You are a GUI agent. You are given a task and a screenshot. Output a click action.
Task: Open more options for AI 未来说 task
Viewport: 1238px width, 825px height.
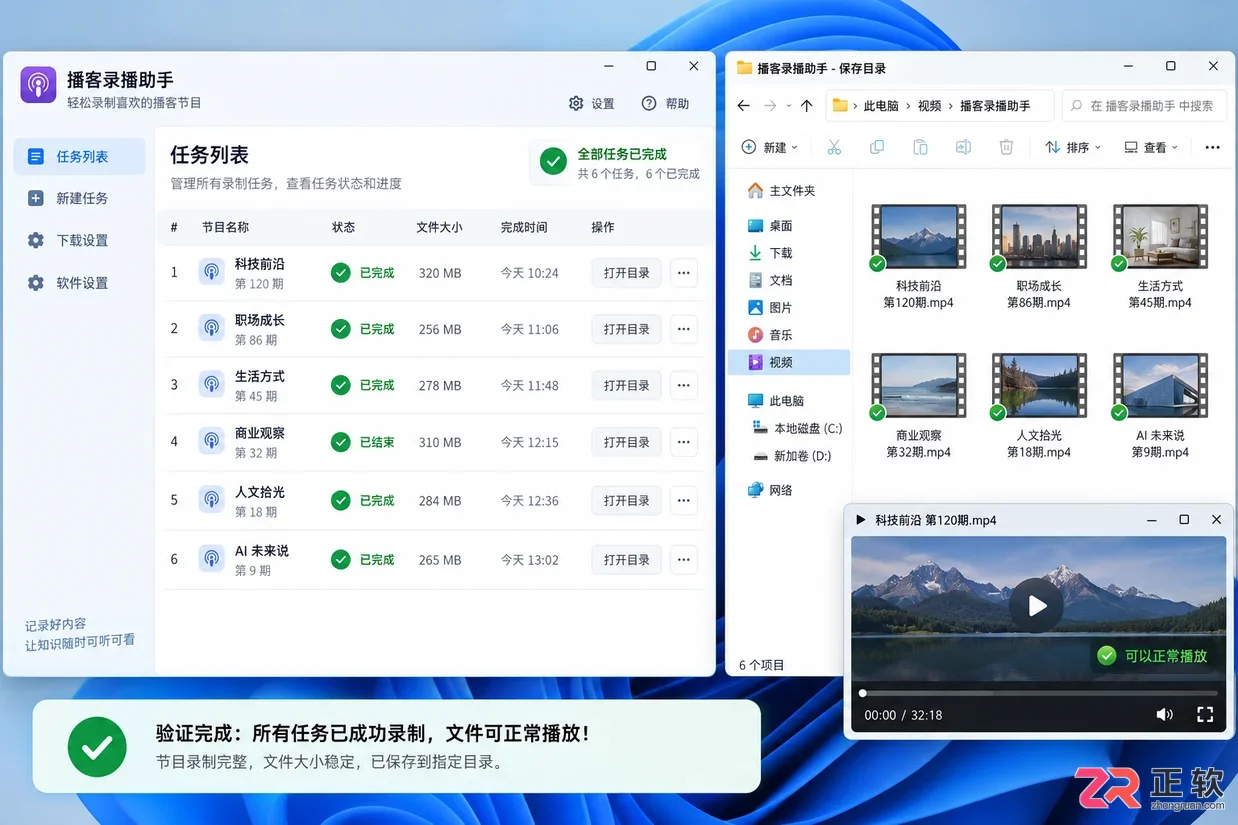point(684,560)
